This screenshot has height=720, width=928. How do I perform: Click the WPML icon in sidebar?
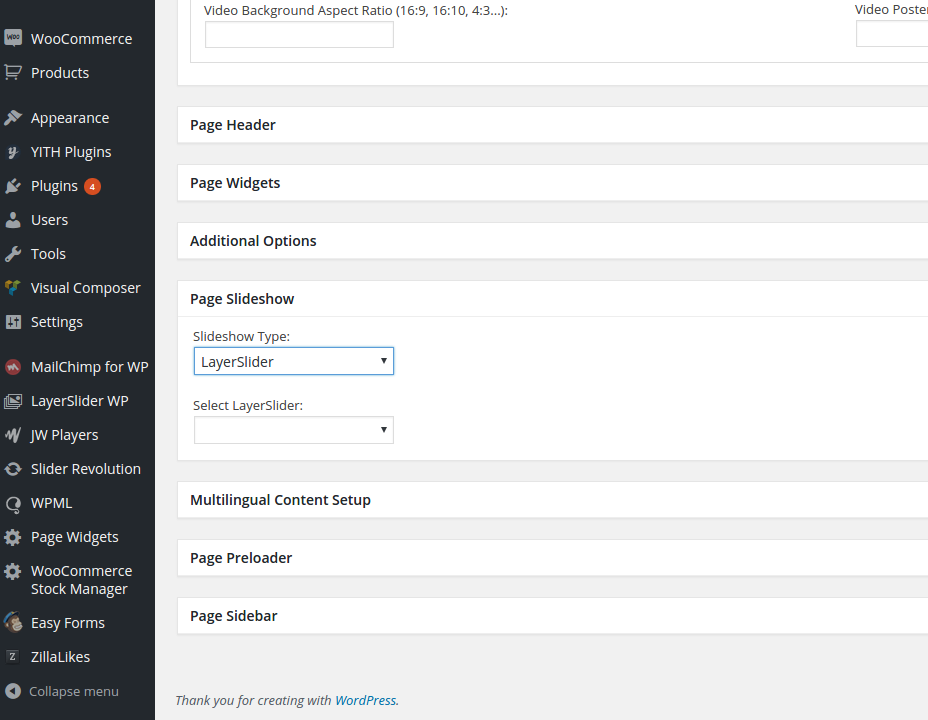13,503
